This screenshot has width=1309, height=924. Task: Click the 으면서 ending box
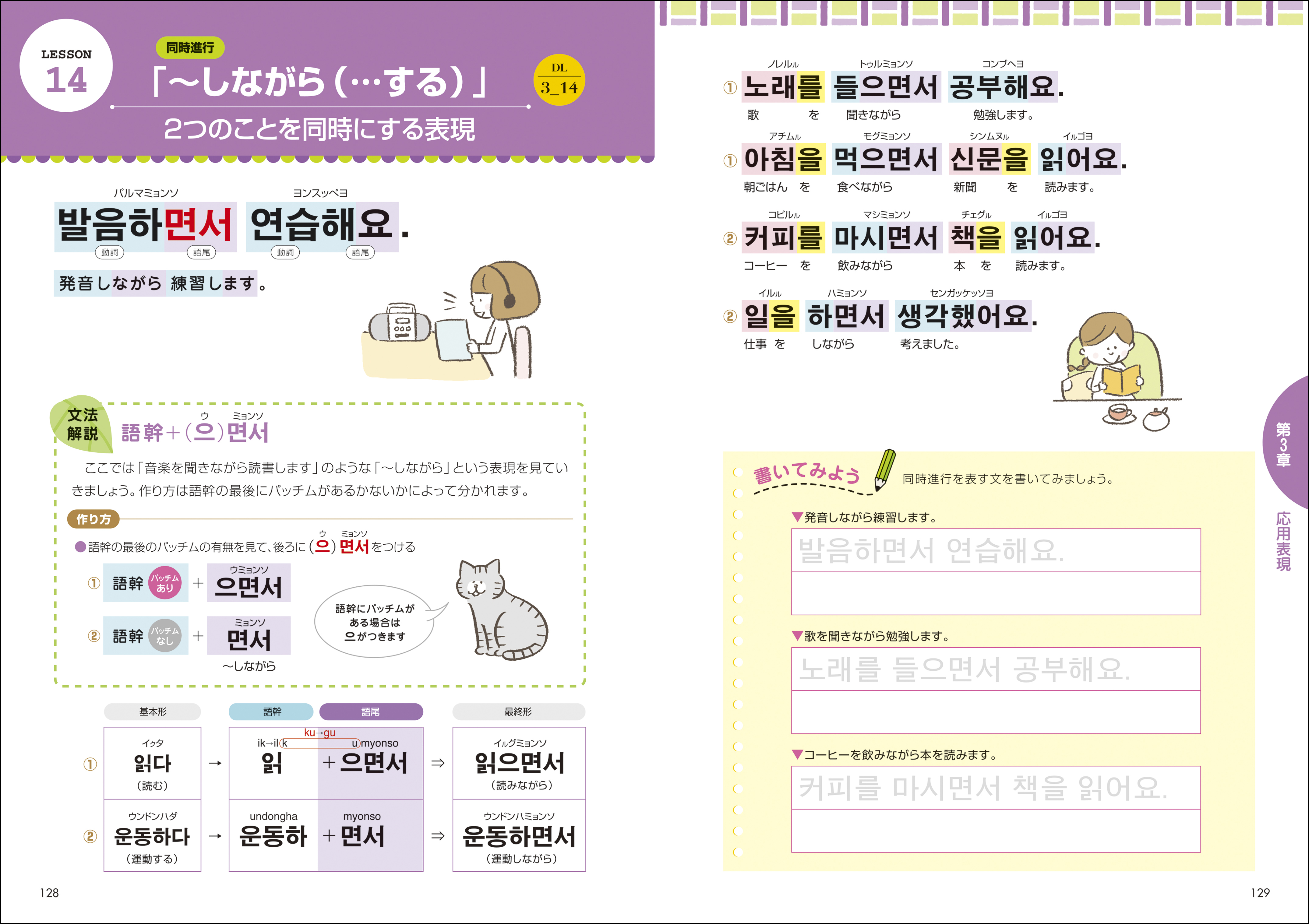click(249, 582)
